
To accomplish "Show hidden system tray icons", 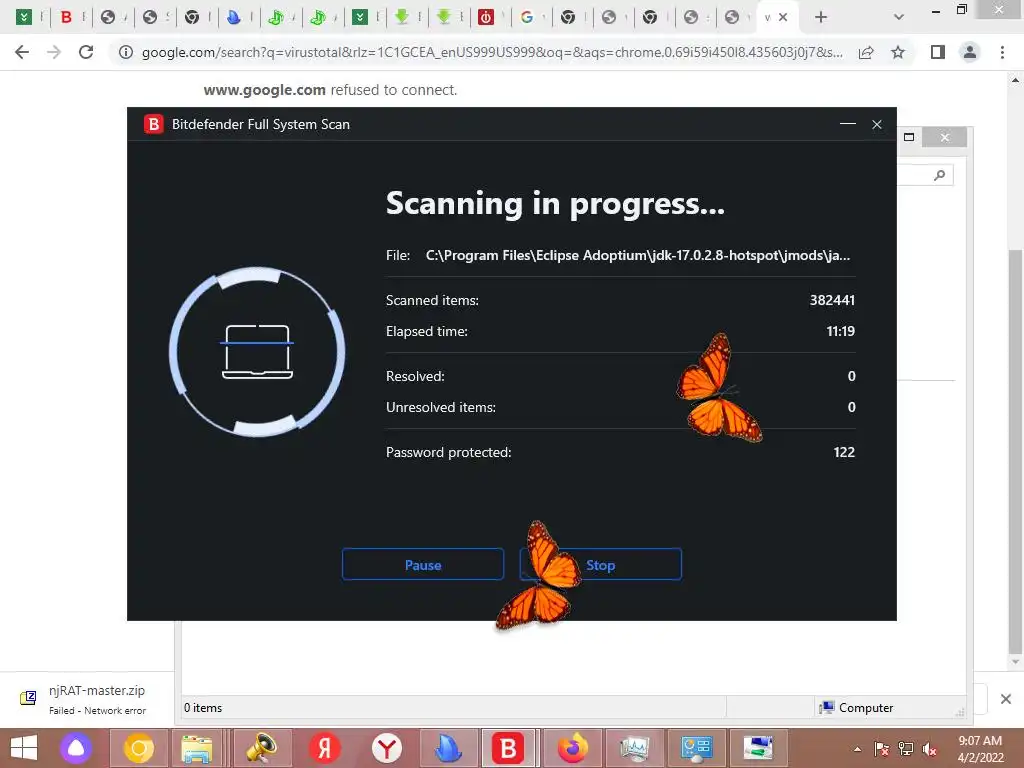I will click(x=857, y=749).
